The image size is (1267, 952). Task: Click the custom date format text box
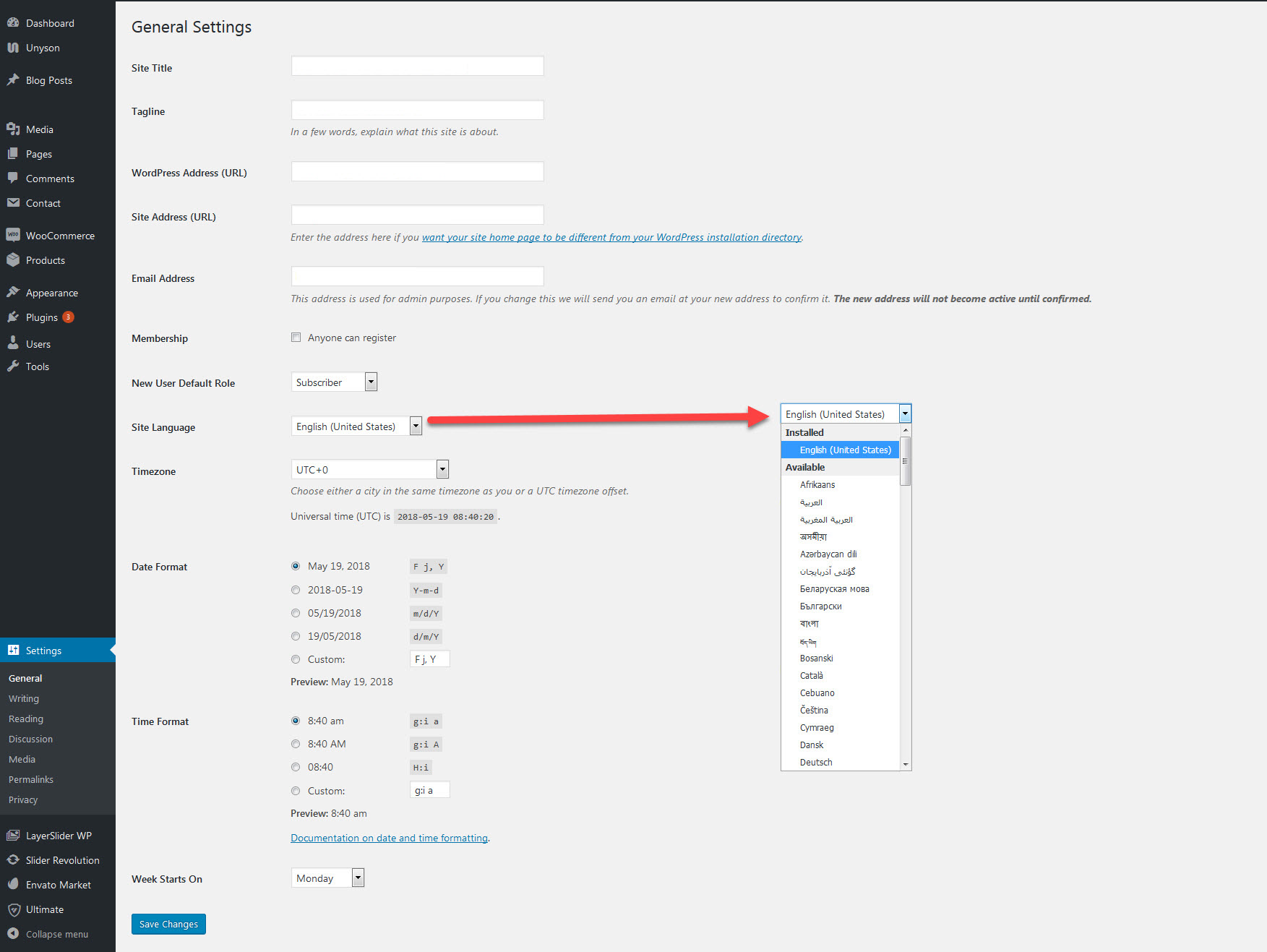(429, 659)
